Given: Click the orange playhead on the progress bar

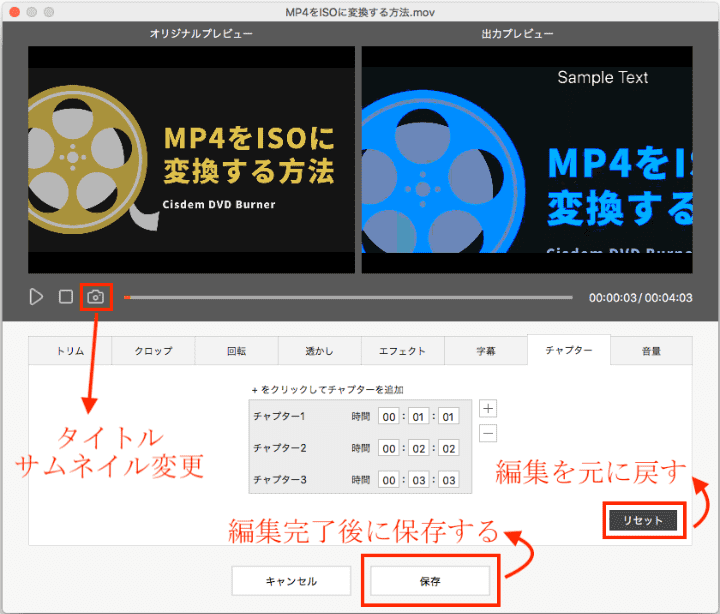Looking at the screenshot, I should [127, 298].
